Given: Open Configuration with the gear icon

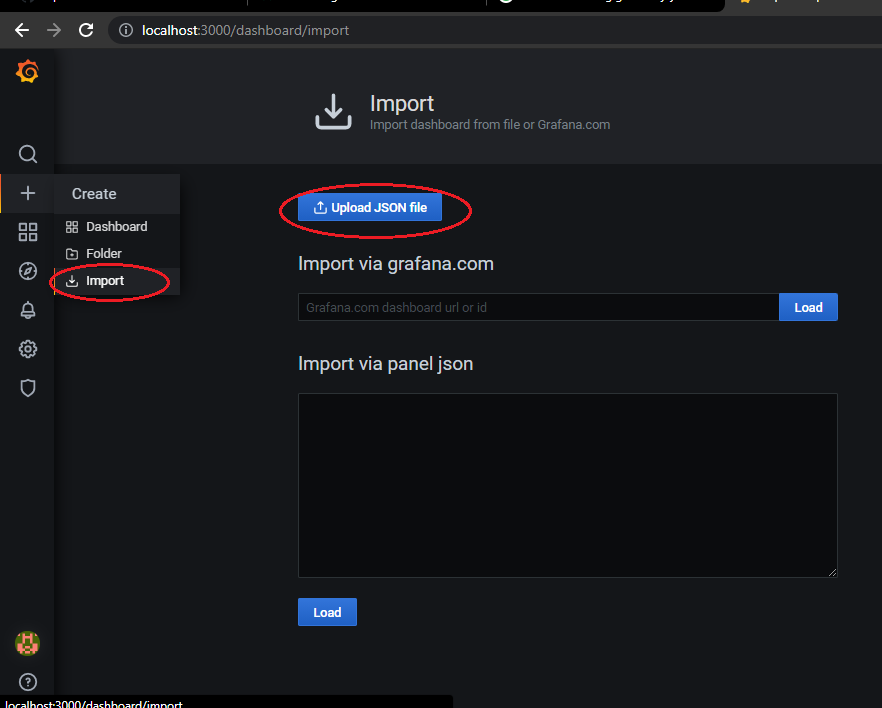Looking at the screenshot, I should click(x=27, y=349).
